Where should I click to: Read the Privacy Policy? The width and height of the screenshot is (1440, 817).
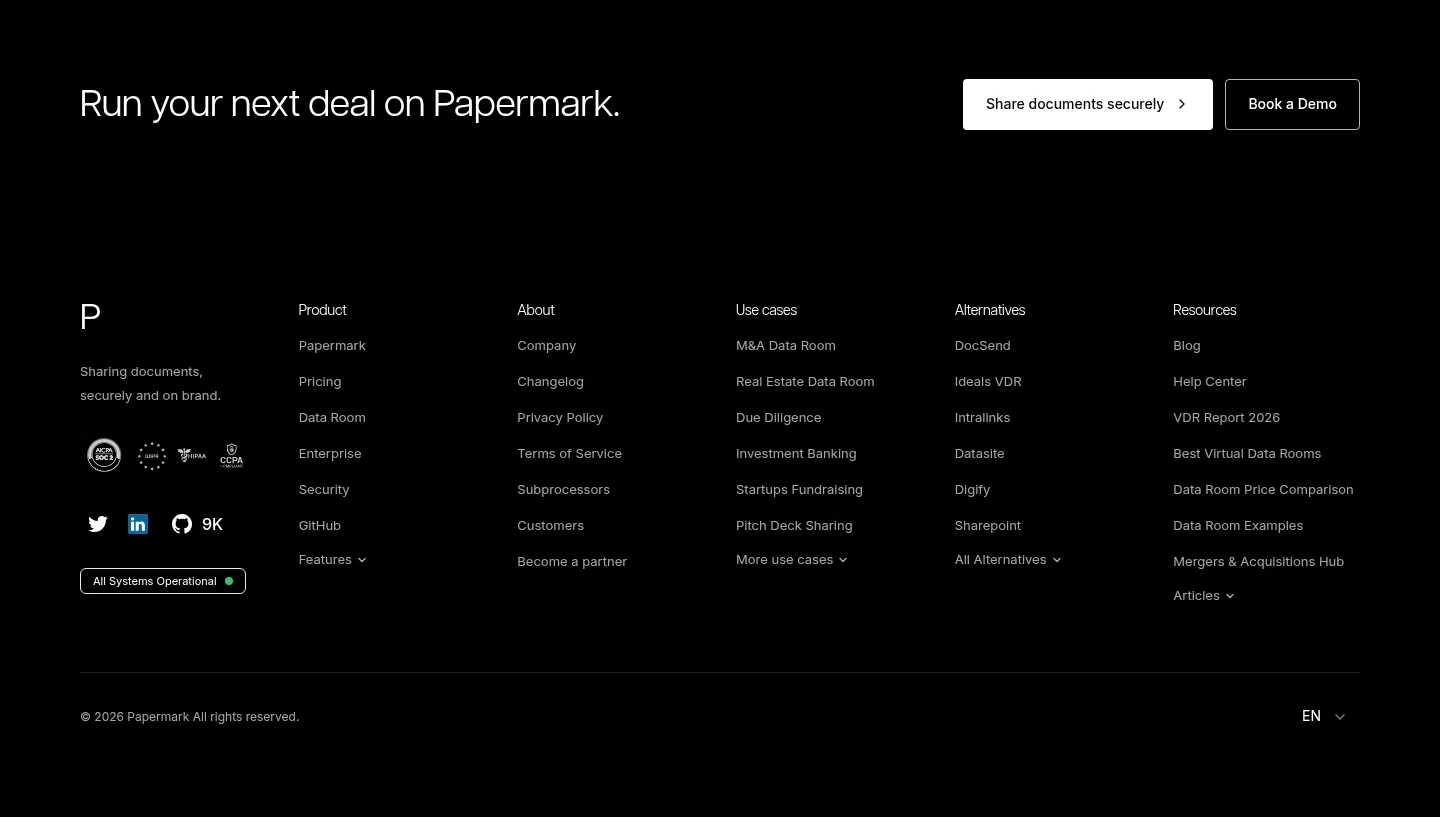[560, 417]
